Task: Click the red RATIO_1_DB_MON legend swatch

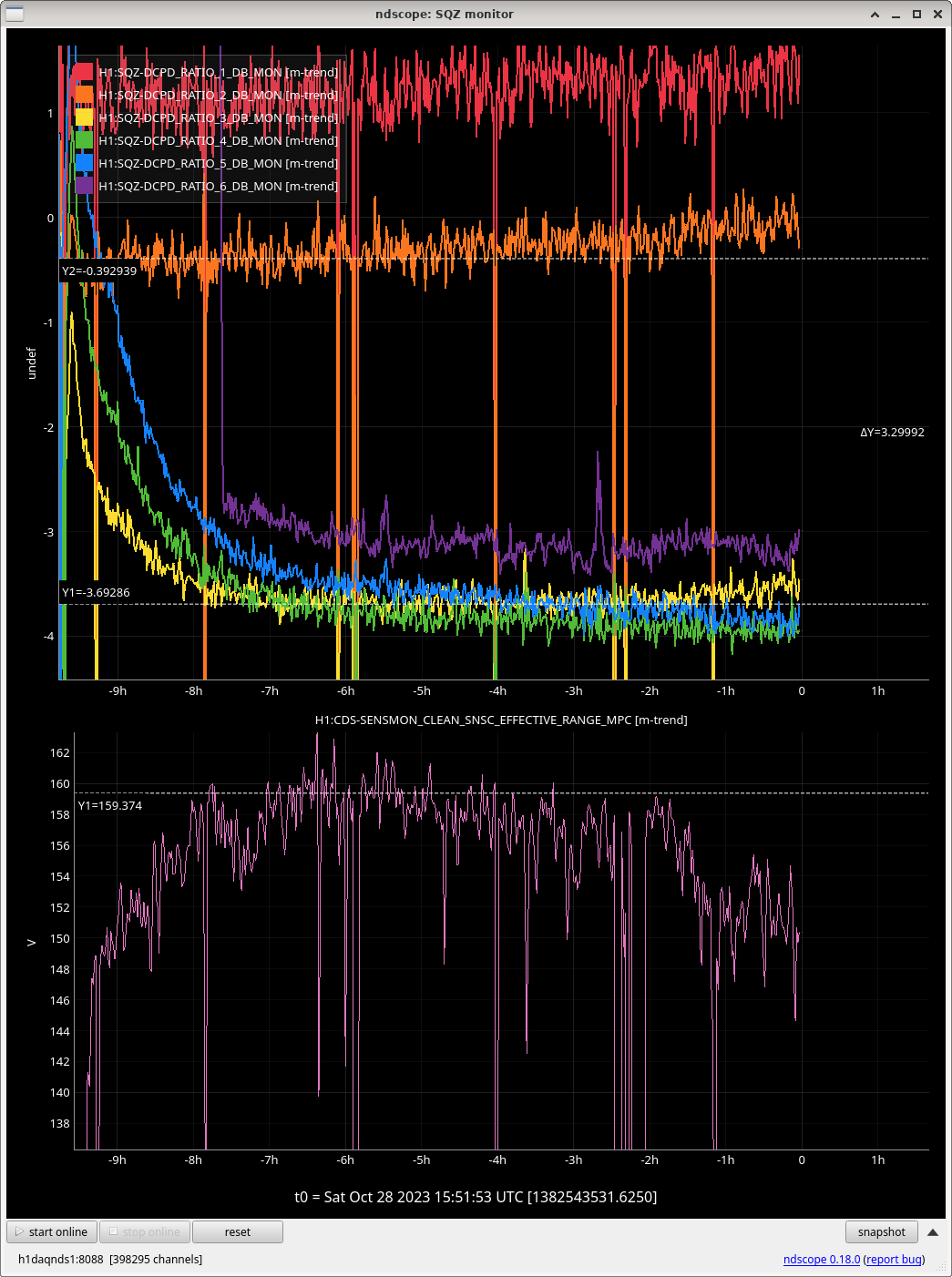Action: coord(84,72)
